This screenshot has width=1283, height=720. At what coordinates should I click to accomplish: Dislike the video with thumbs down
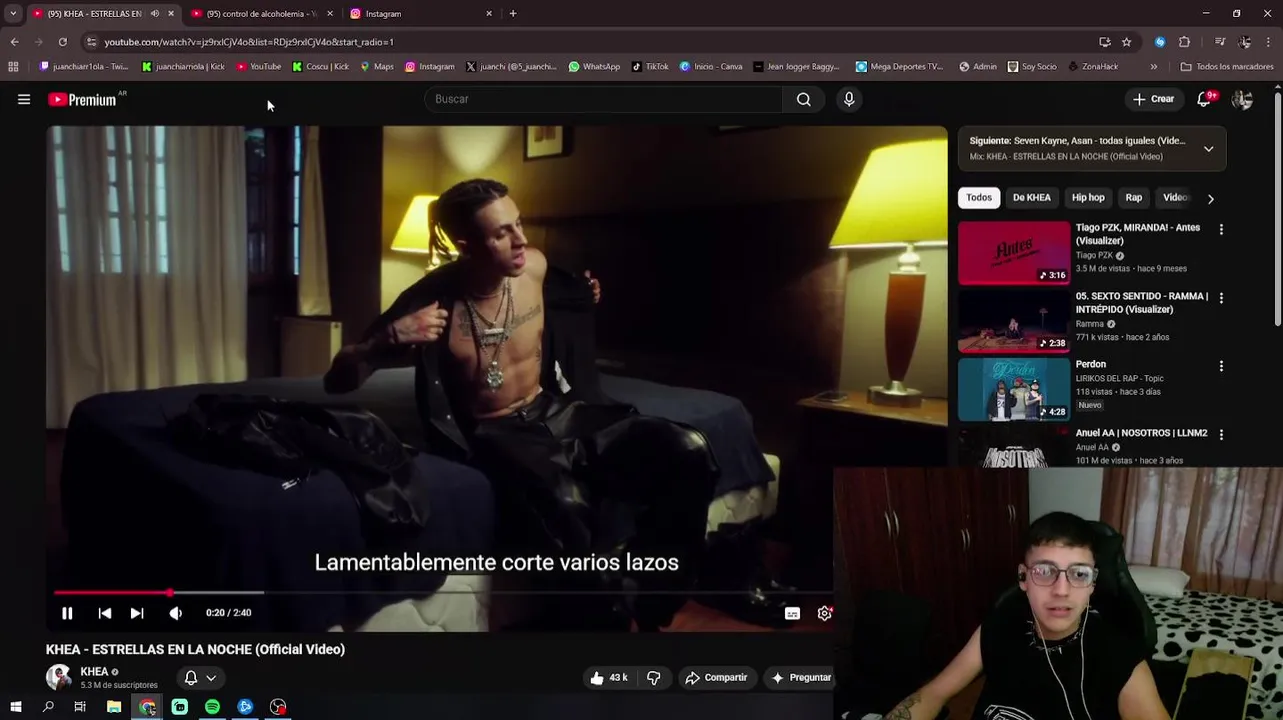pos(653,678)
